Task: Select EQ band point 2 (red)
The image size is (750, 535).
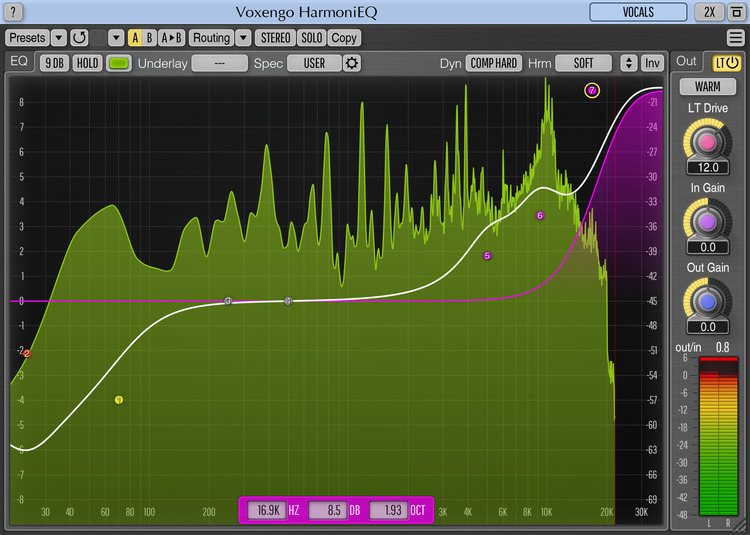Action: pos(27,354)
